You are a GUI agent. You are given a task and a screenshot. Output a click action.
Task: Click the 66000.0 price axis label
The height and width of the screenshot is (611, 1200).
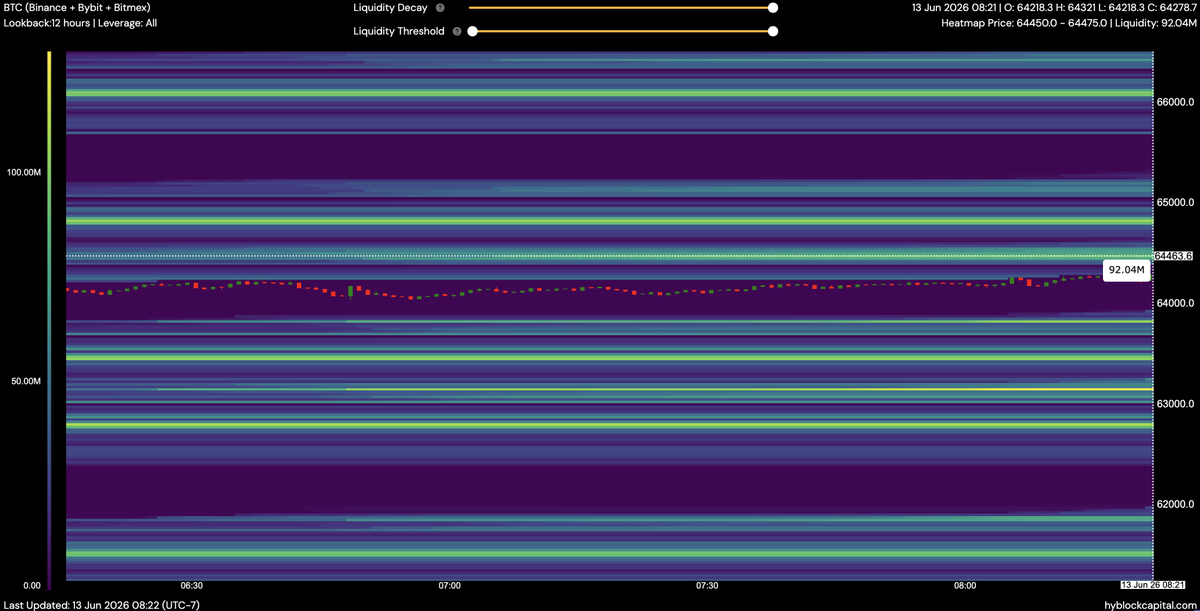pos(1176,102)
